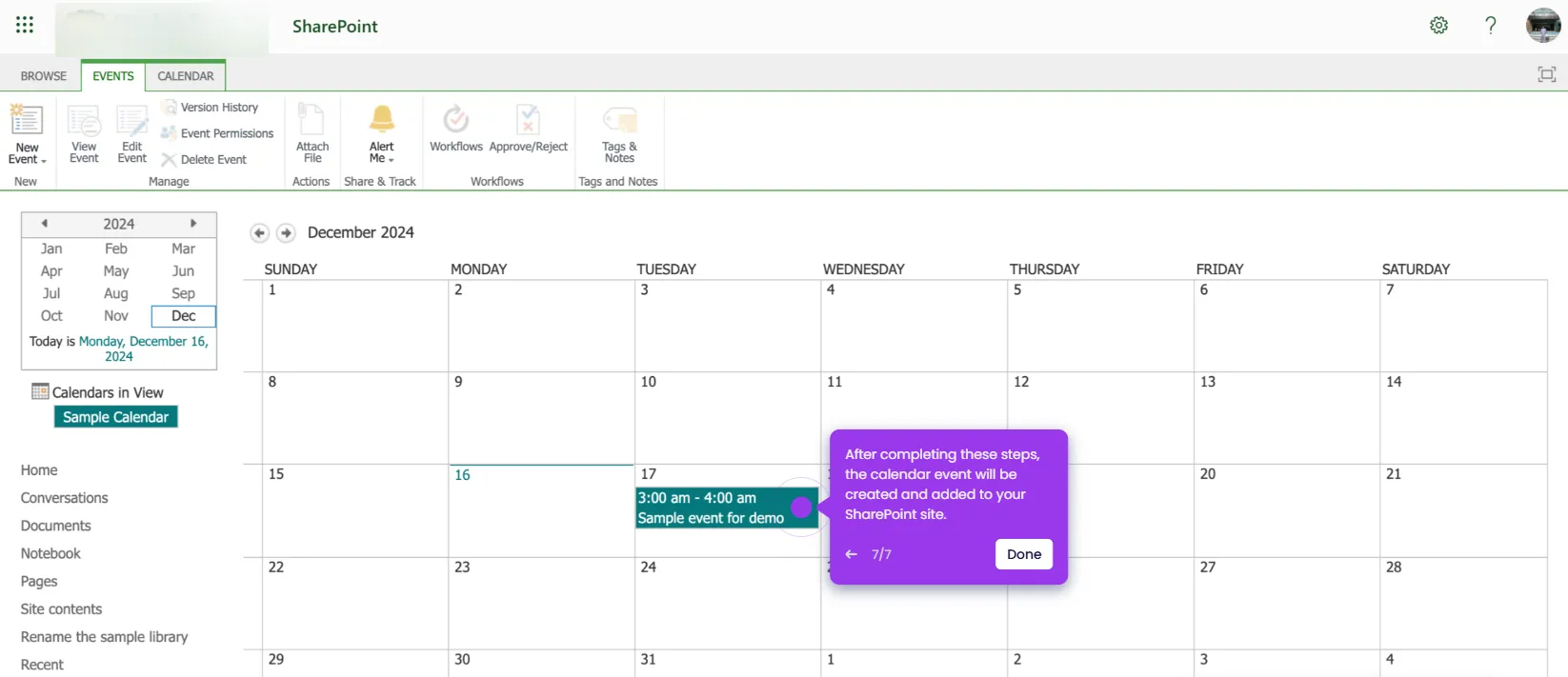Click the 2024 year label in picker

[x=119, y=224]
